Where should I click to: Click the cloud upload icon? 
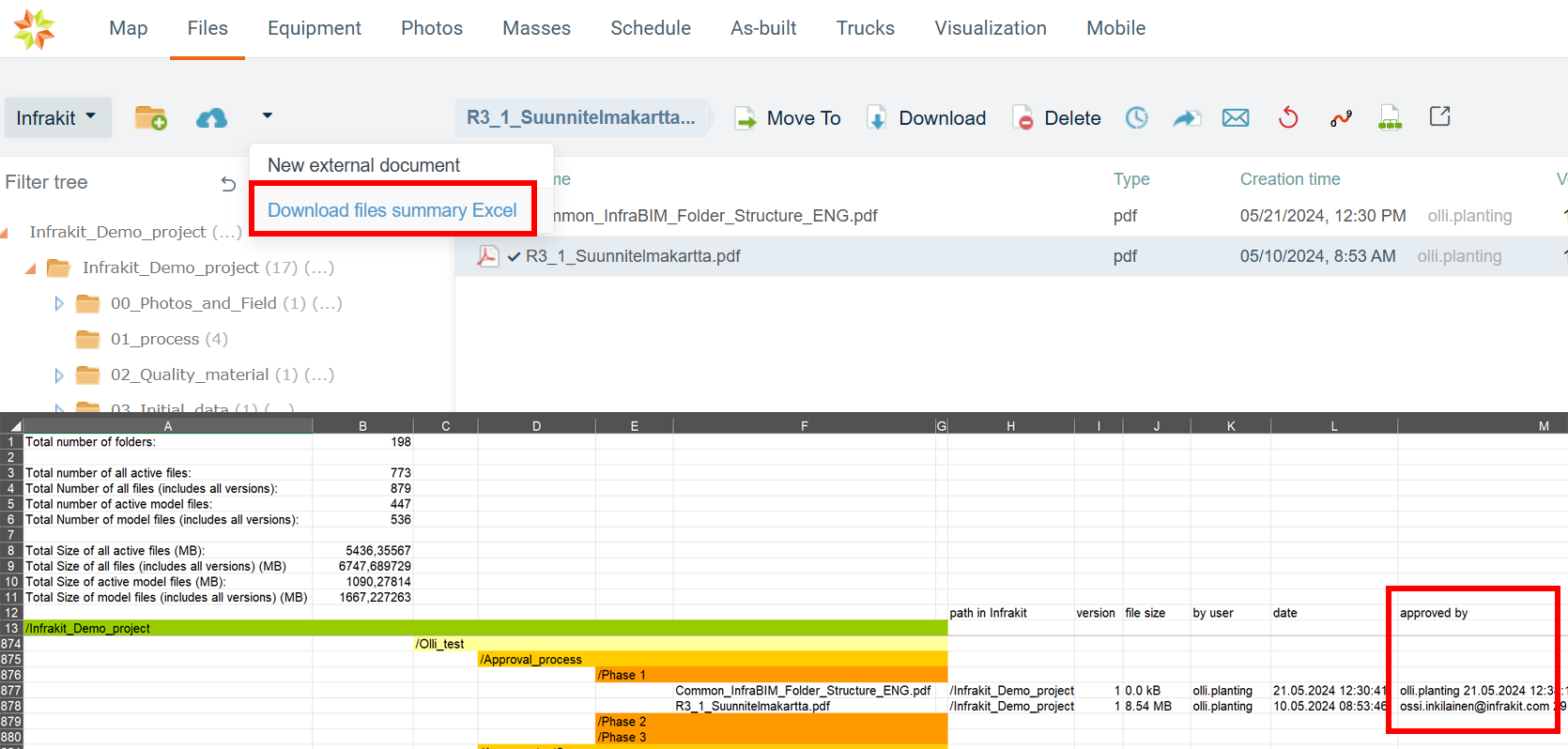211,118
